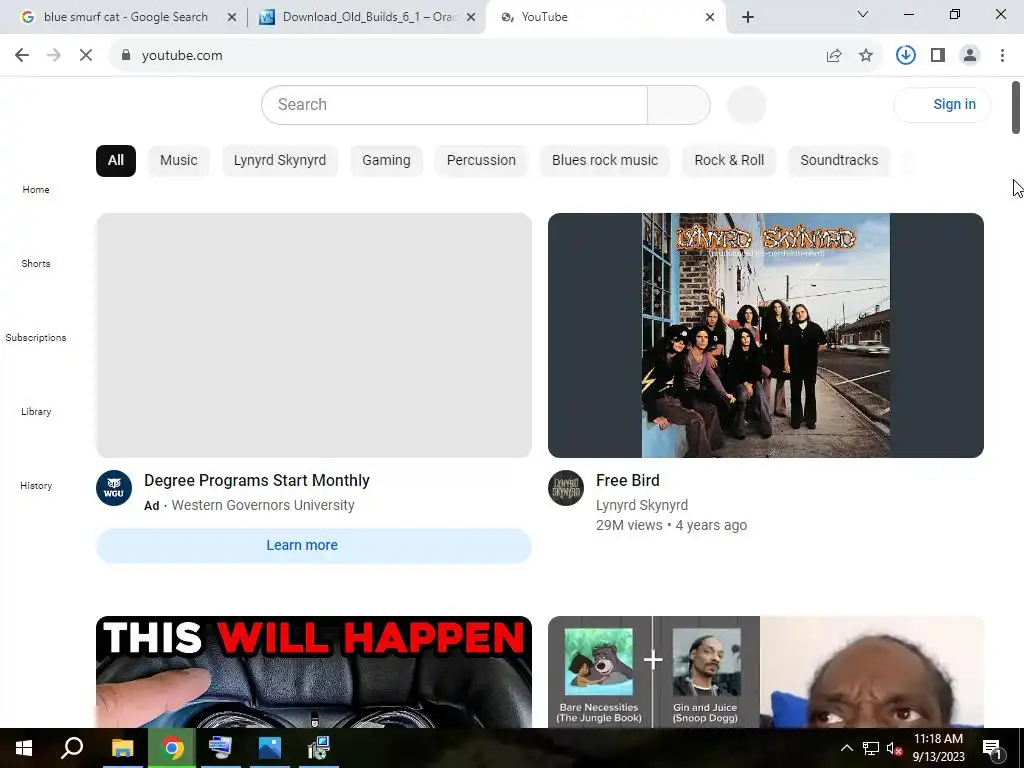Click the grey ad thumbnail placeholder
Viewport: 1024px width, 768px height.
[314, 336]
